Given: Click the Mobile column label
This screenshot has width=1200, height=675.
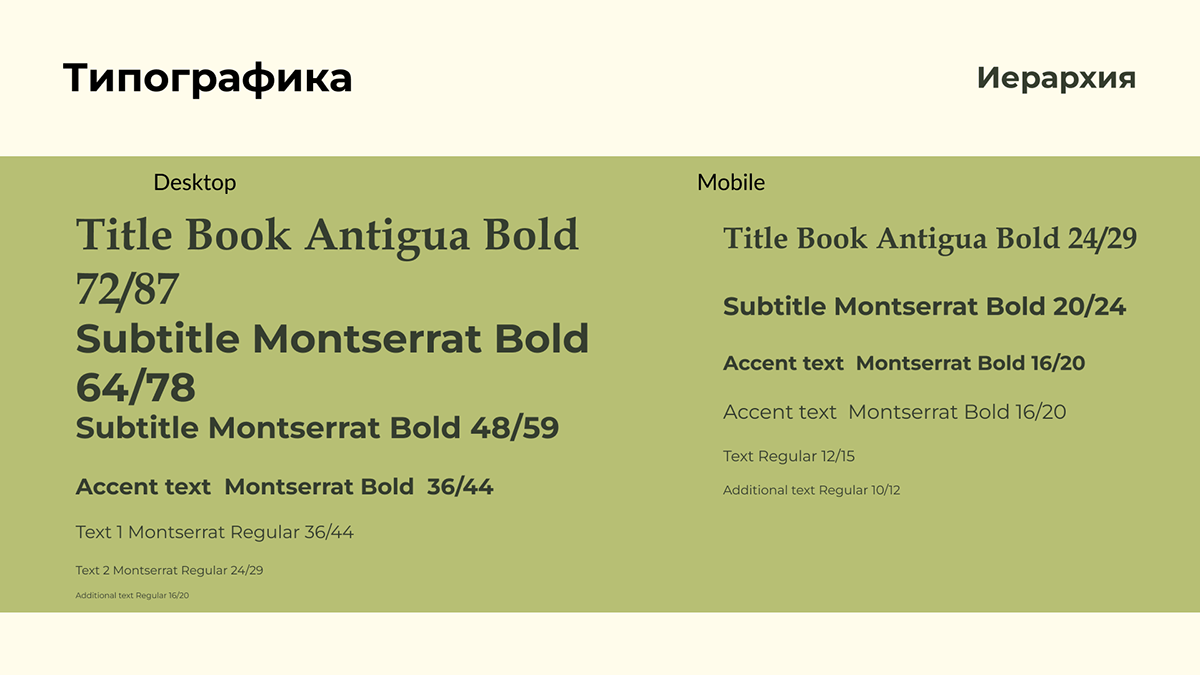Looking at the screenshot, I should click(731, 182).
